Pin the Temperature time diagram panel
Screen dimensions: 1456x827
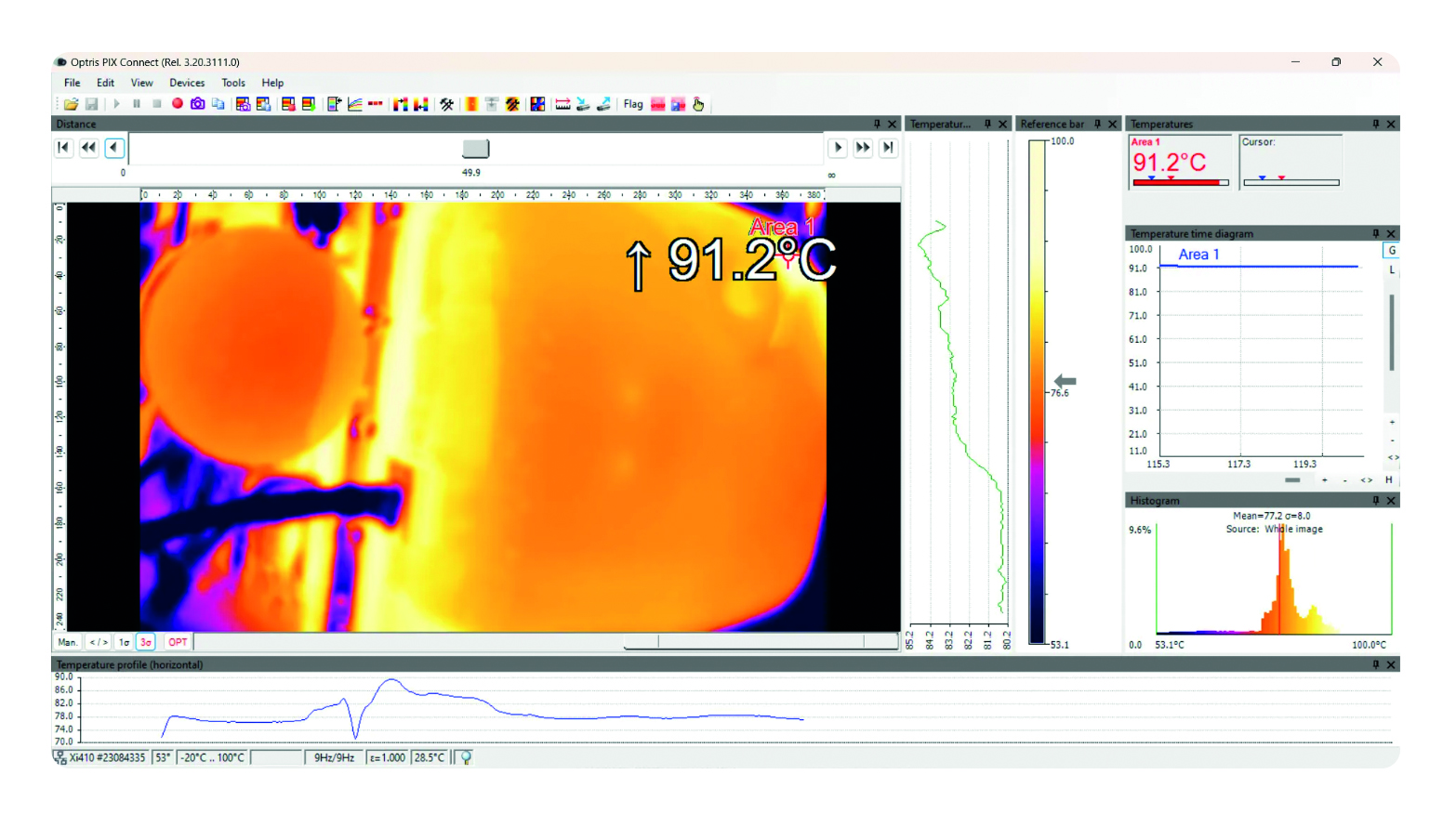1376,234
